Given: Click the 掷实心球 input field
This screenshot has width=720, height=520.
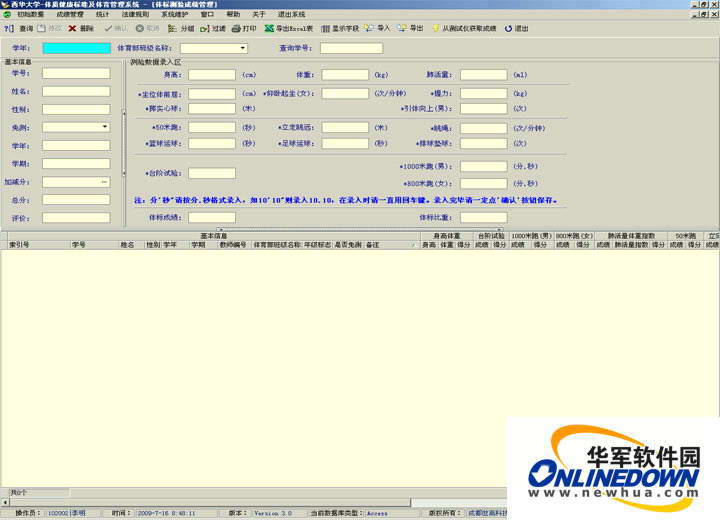Looking at the screenshot, I should (x=212, y=109).
